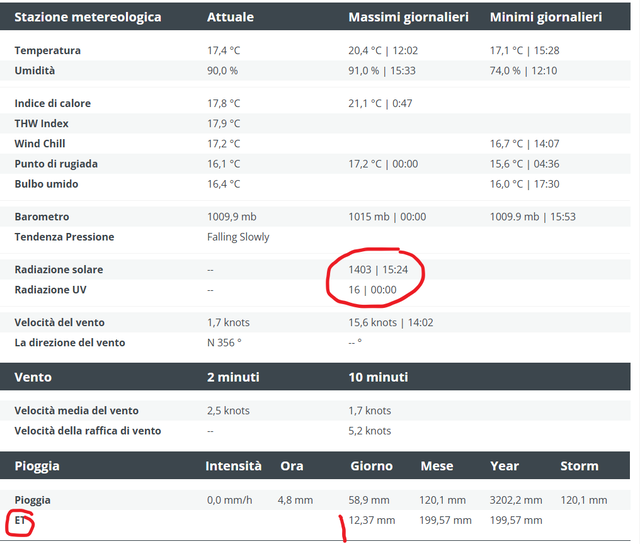Image resolution: width=640 pixels, height=544 pixels.
Task: Click wind direction value 'N 356 °'
Action: tap(224, 343)
